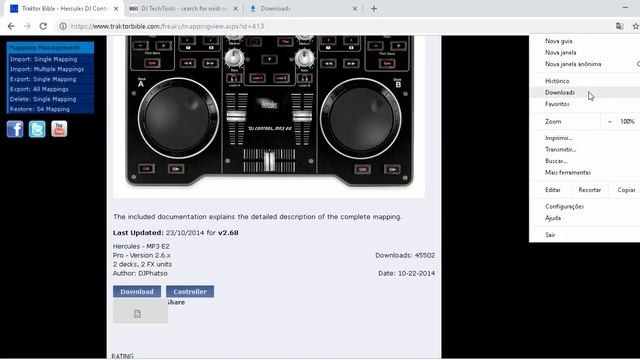Open Export: Single Mapping link

(x=43, y=79)
